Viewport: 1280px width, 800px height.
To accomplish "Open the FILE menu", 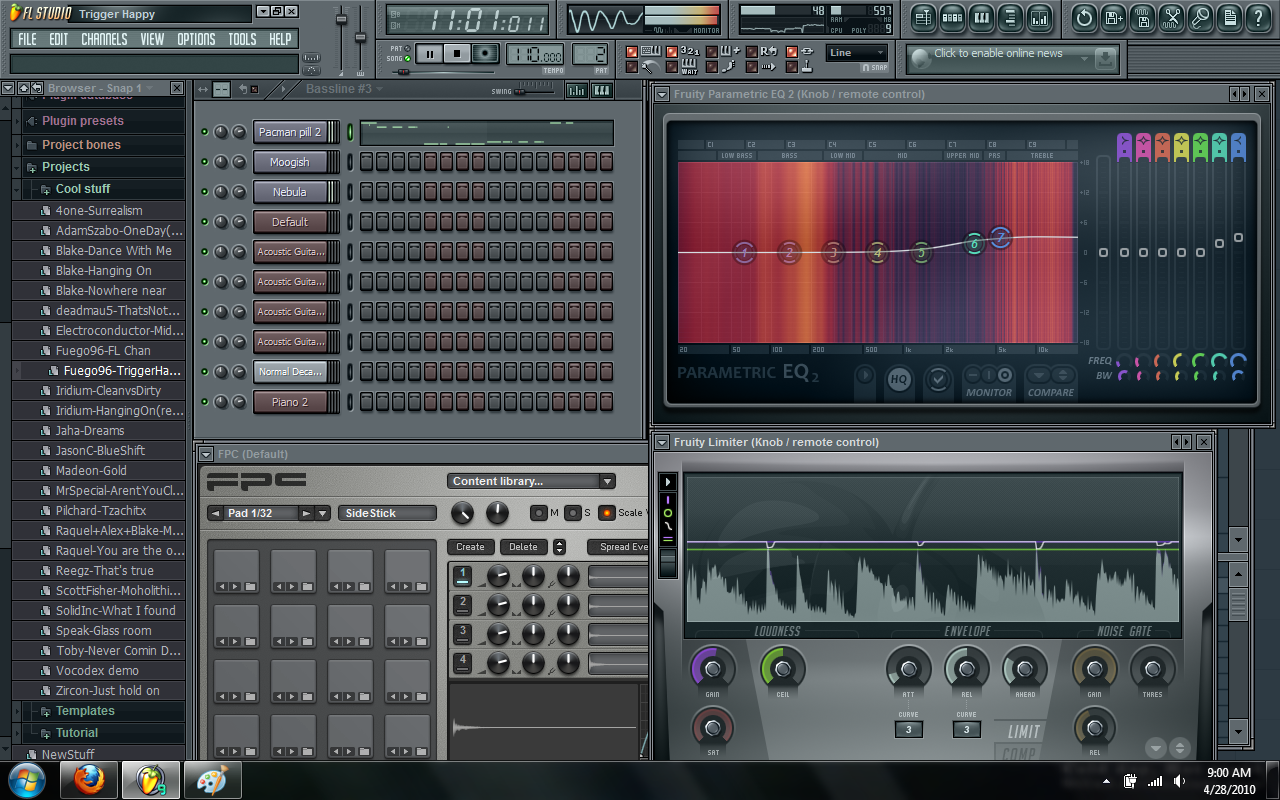I will click(27, 39).
